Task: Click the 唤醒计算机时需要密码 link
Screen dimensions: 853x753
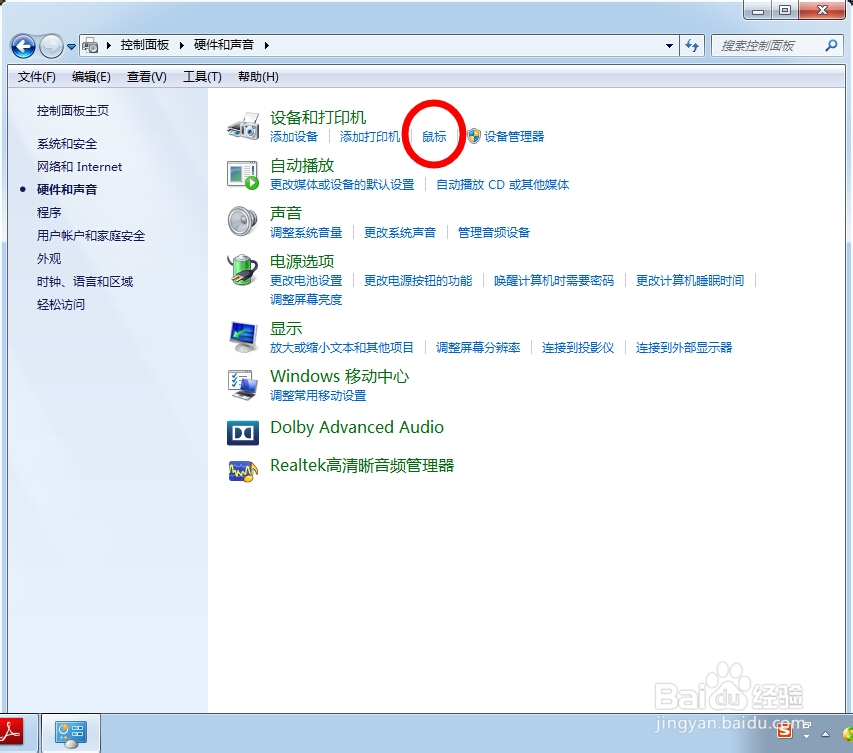Action: click(x=554, y=280)
